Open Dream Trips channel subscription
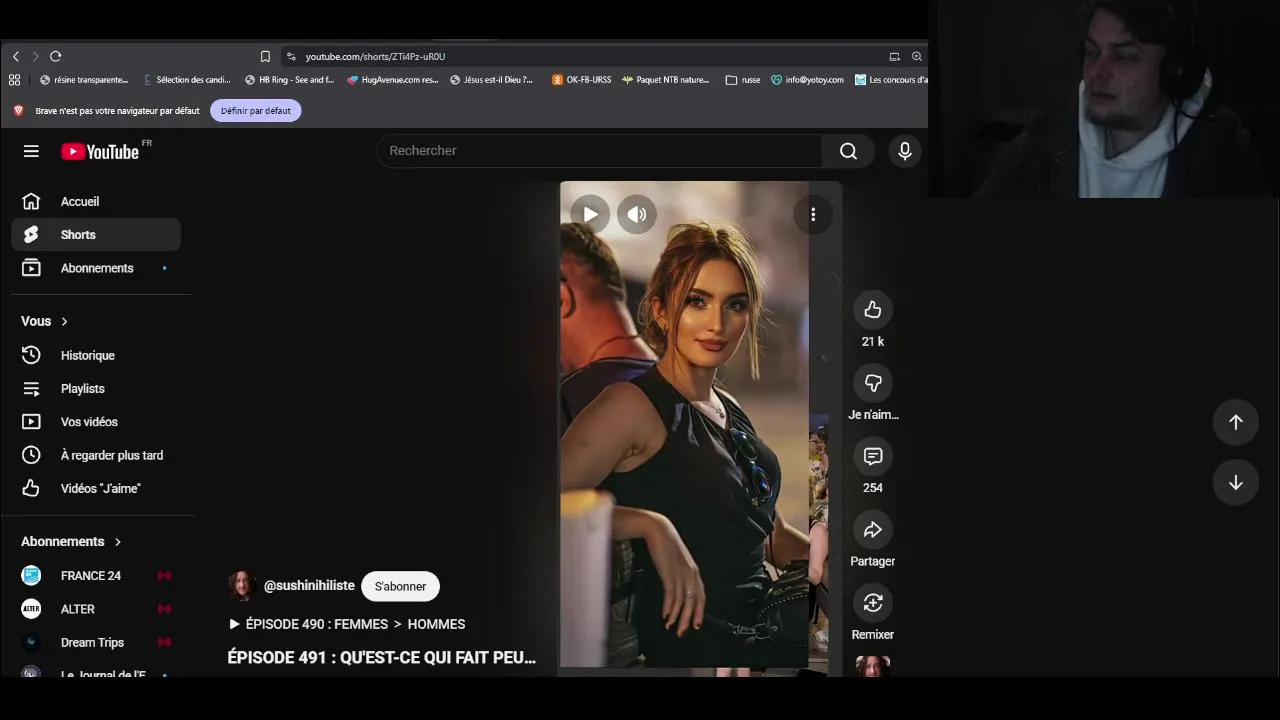Screen dimensions: 1280x720 click(x=96, y=642)
